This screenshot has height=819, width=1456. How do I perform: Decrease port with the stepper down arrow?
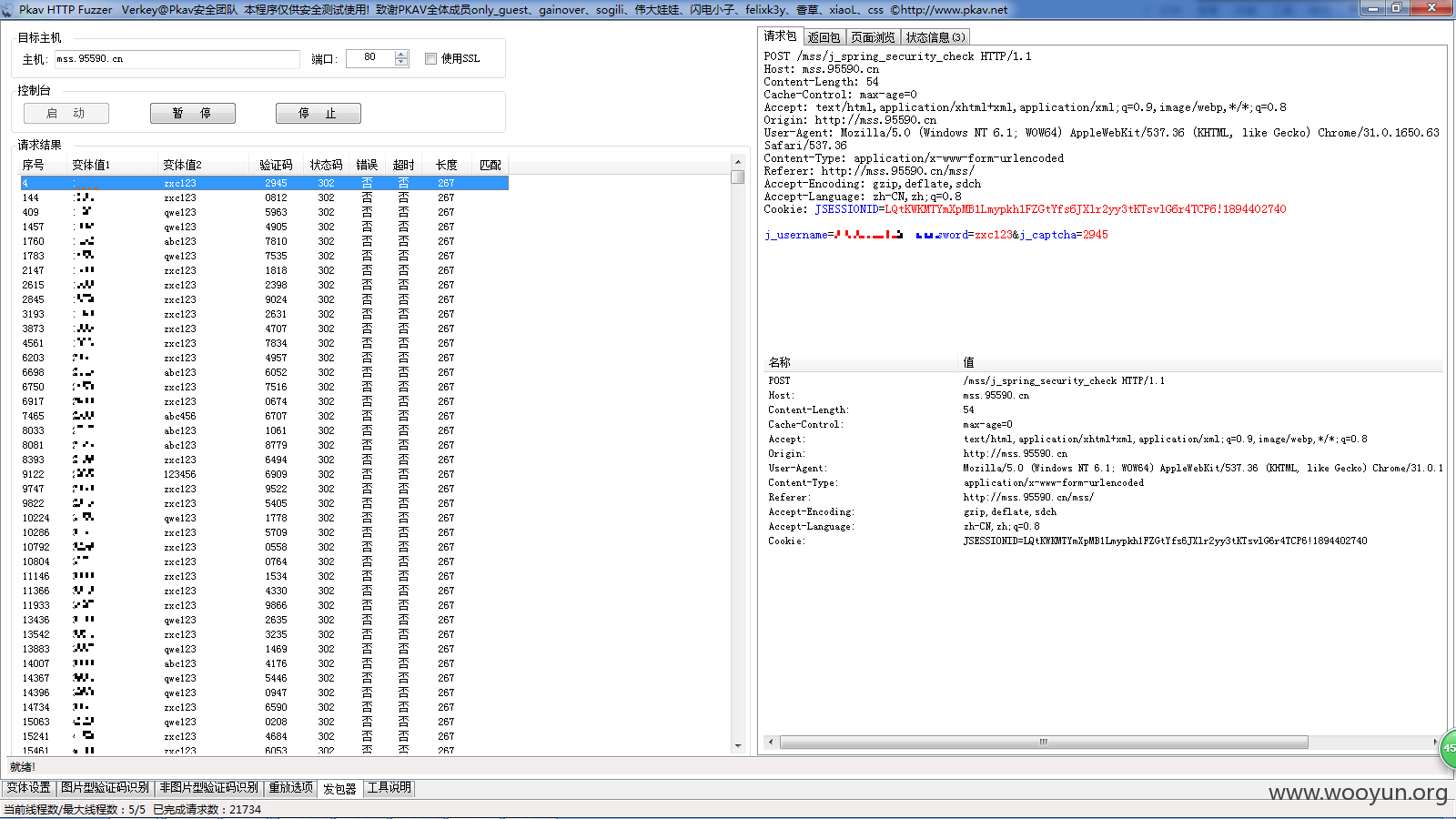click(x=401, y=62)
